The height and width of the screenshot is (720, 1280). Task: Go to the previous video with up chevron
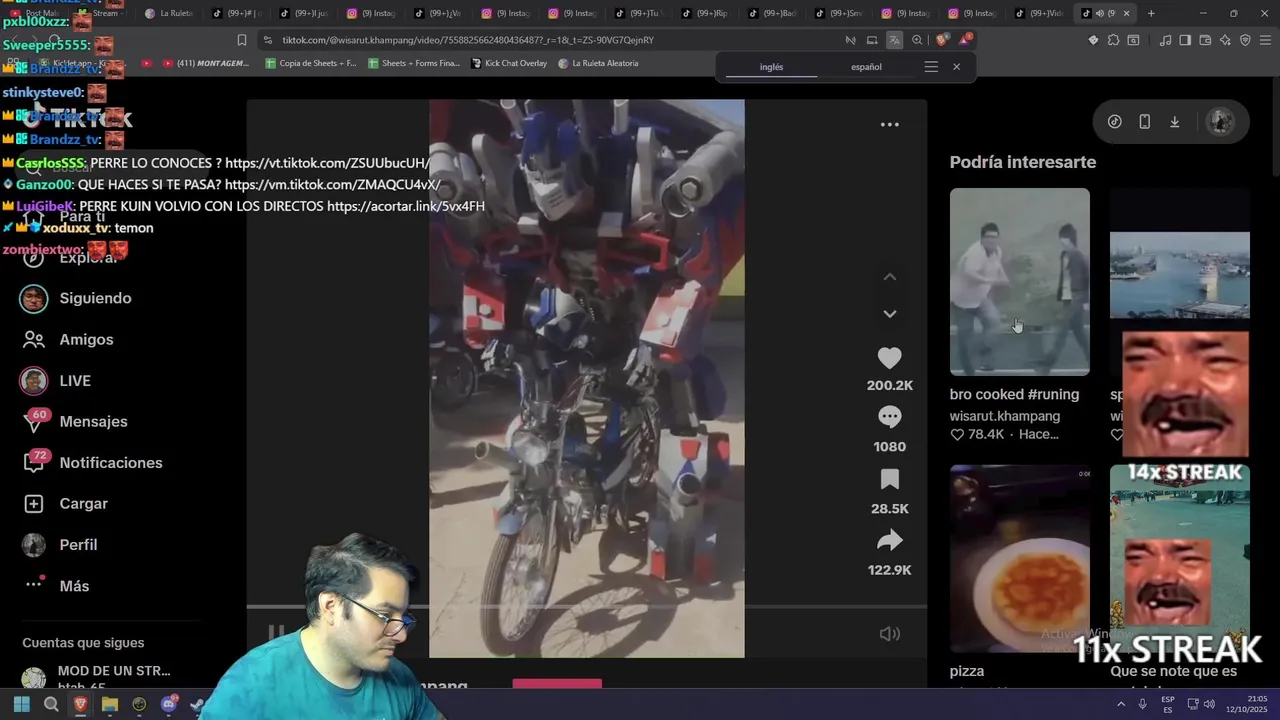pos(889,277)
